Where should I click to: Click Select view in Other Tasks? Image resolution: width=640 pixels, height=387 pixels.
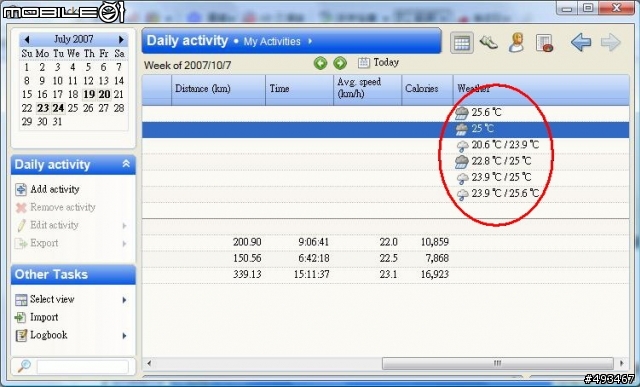tap(52, 299)
